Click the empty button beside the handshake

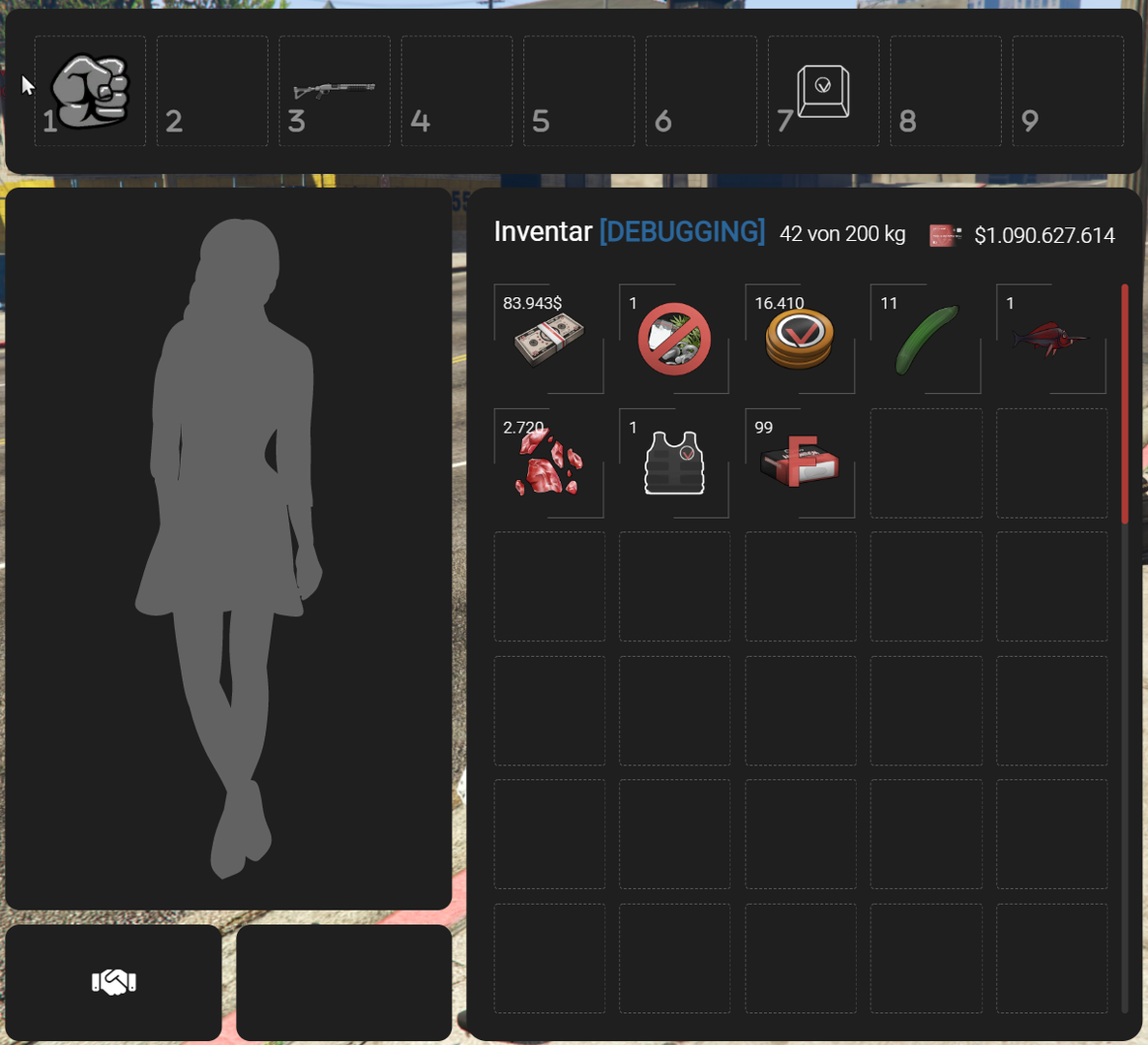[343, 982]
